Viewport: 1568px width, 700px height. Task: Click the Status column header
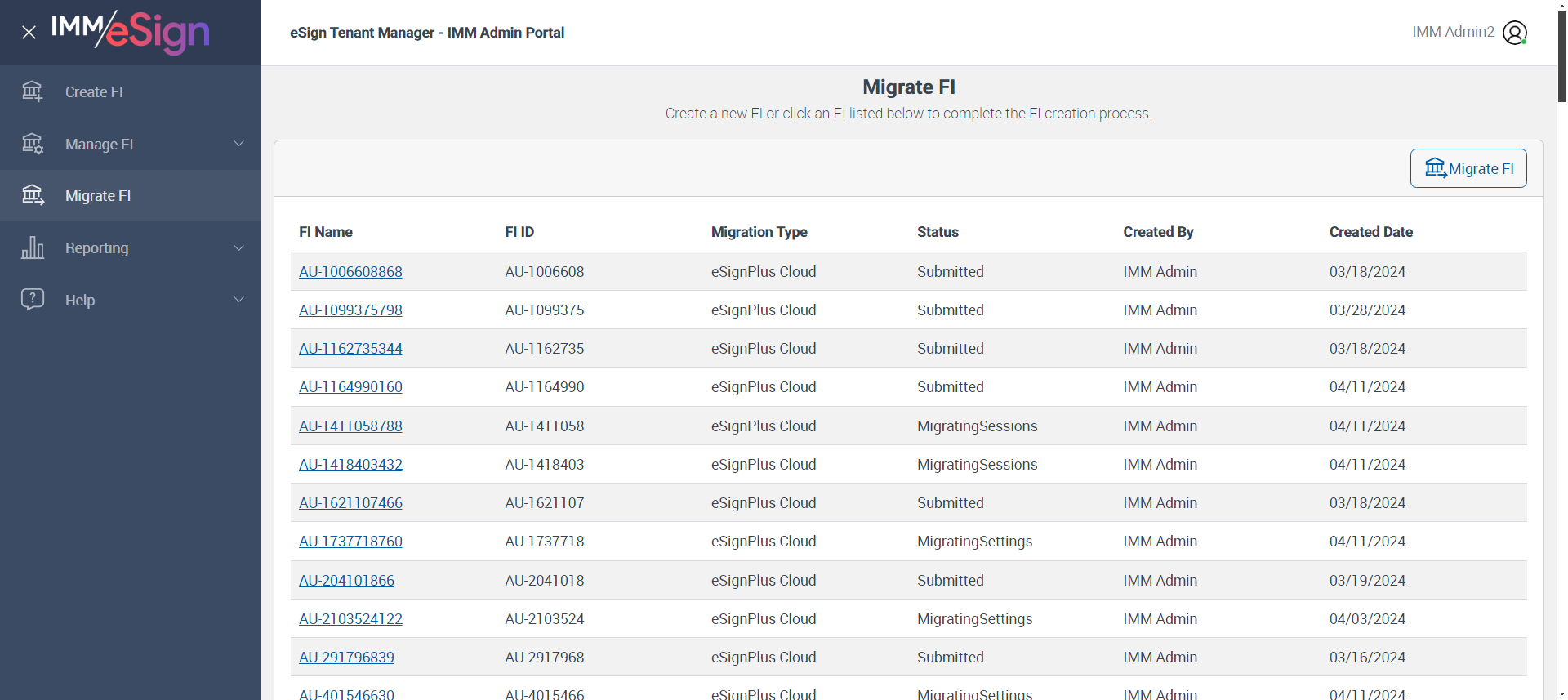tap(938, 232)
